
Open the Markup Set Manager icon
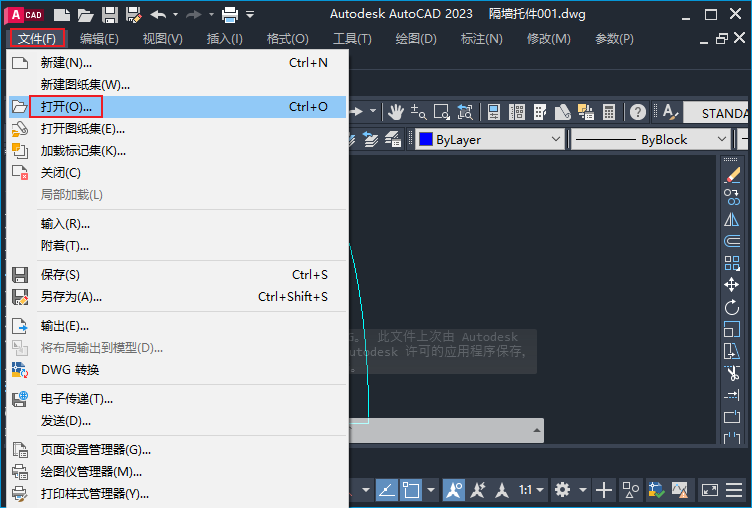pyautogui.click(x=586, y=112)
